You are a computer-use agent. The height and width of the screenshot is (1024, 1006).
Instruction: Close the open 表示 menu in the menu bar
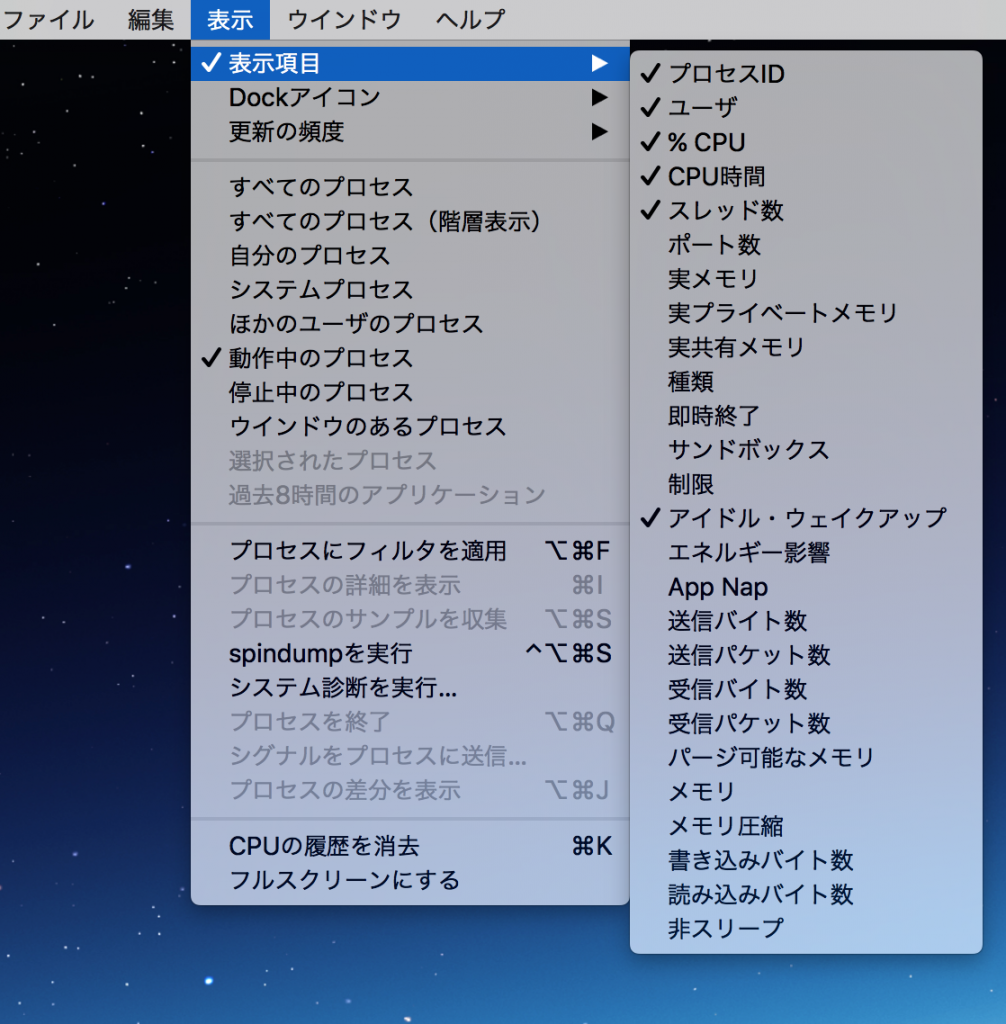(230, 20)
